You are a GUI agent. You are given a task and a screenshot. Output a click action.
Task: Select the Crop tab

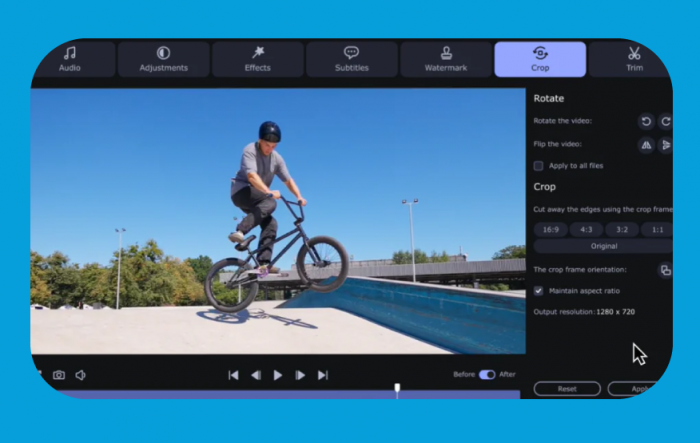[540, 59]
